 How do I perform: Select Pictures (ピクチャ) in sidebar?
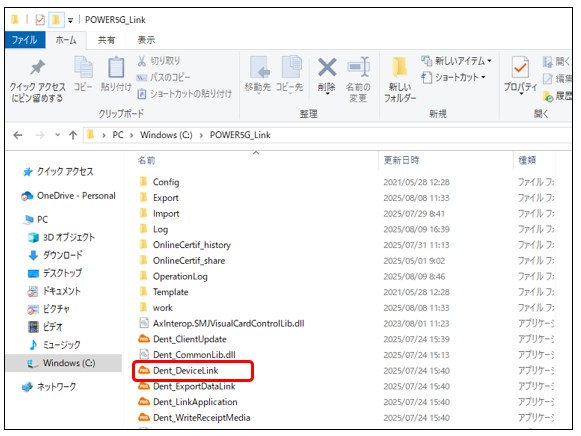click(x=49, y=309)
